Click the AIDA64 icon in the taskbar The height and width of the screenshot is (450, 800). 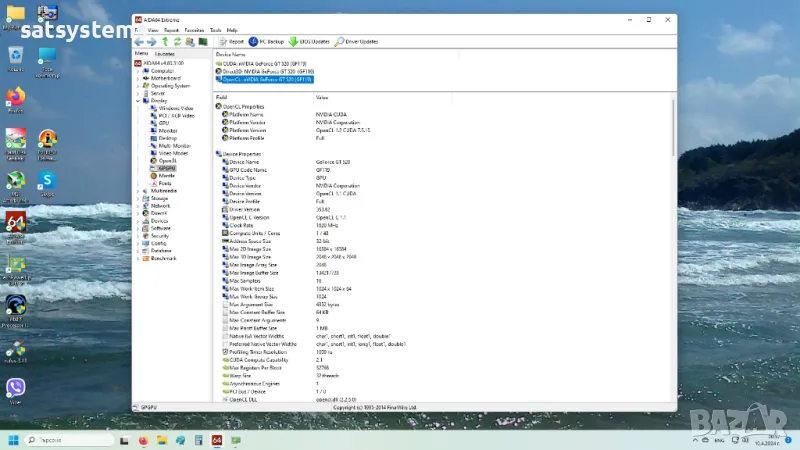point(217,440)
